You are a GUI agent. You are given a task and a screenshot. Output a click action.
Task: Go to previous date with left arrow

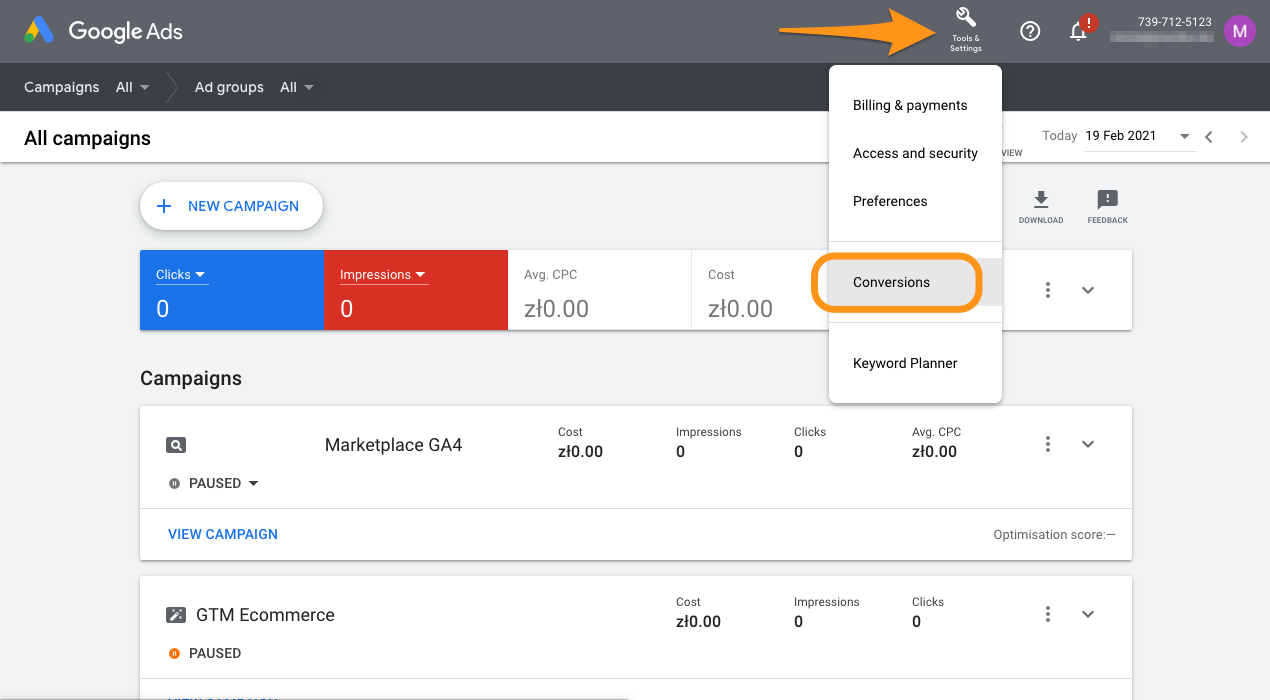(1209, 137)
